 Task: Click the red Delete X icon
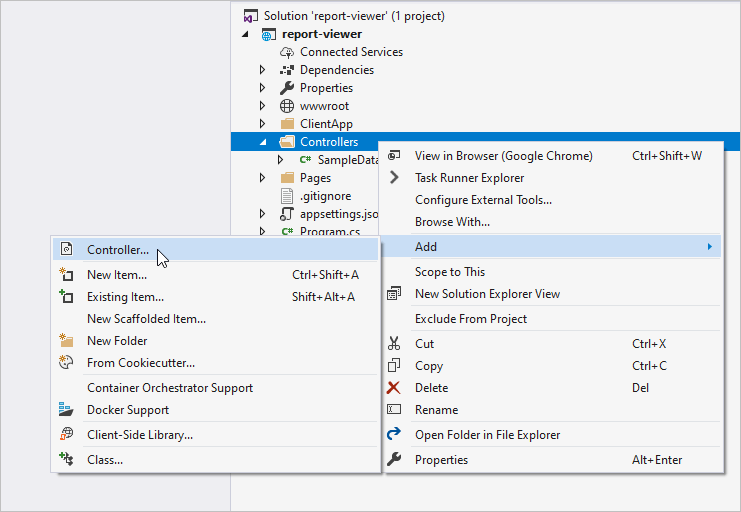click(x=394, y=388)
